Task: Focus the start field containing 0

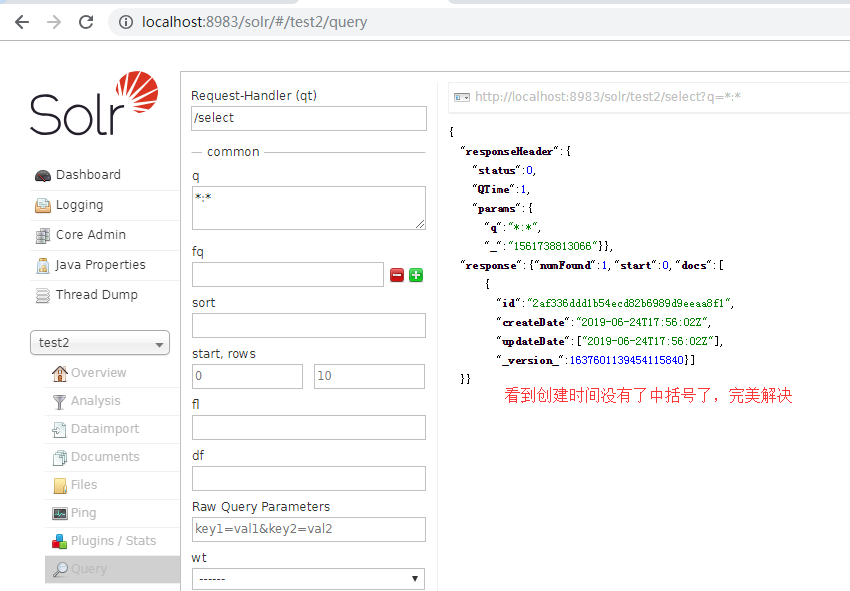Action: [247, 376]
